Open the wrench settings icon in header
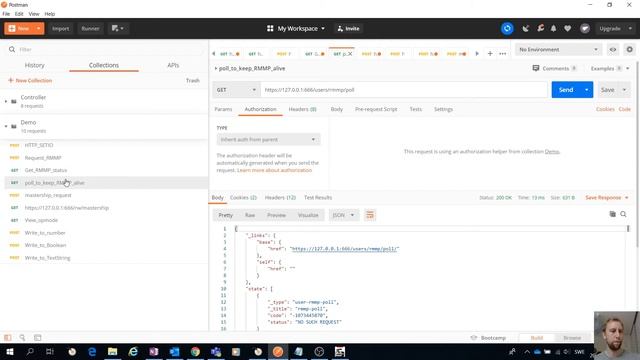 (540, 29)
